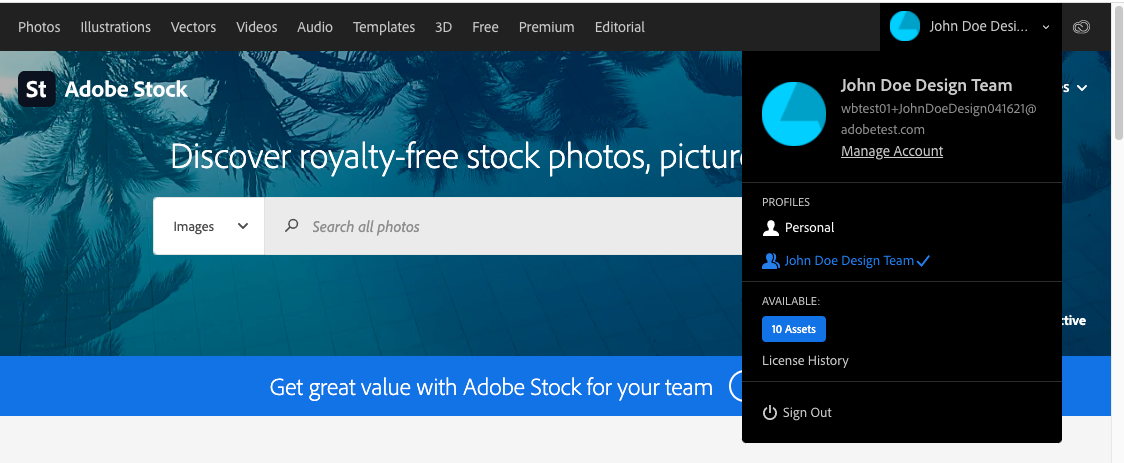
Task: Click the team profile group icon
Action: [770, 261]
